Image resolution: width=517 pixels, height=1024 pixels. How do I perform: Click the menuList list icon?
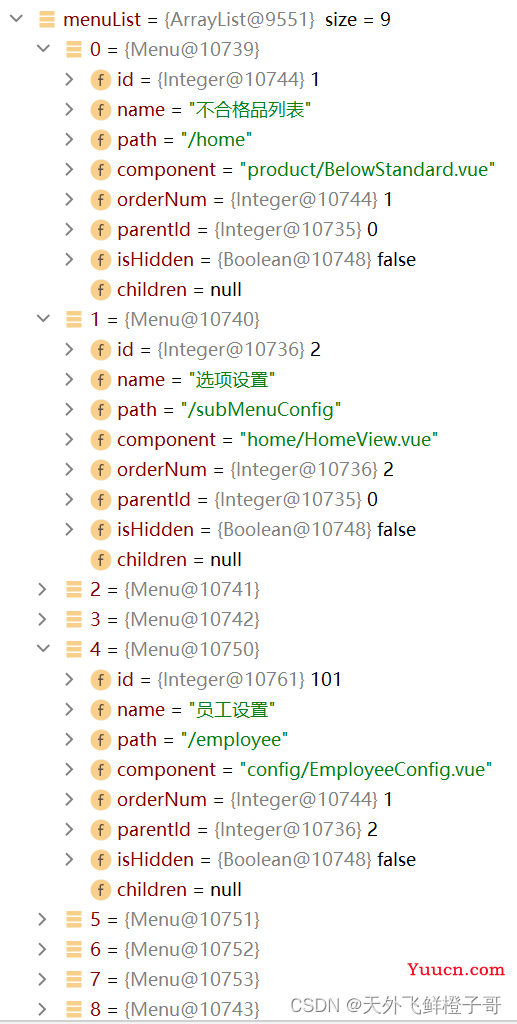[47, 20]
